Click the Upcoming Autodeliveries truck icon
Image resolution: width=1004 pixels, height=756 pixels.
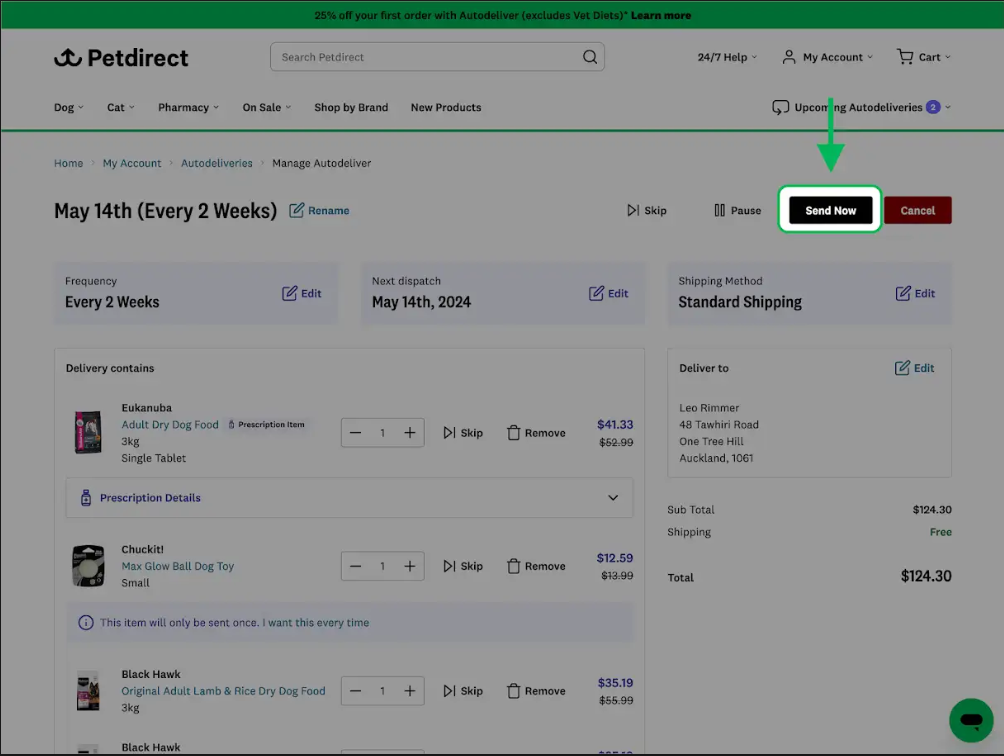tap(780, 108)
